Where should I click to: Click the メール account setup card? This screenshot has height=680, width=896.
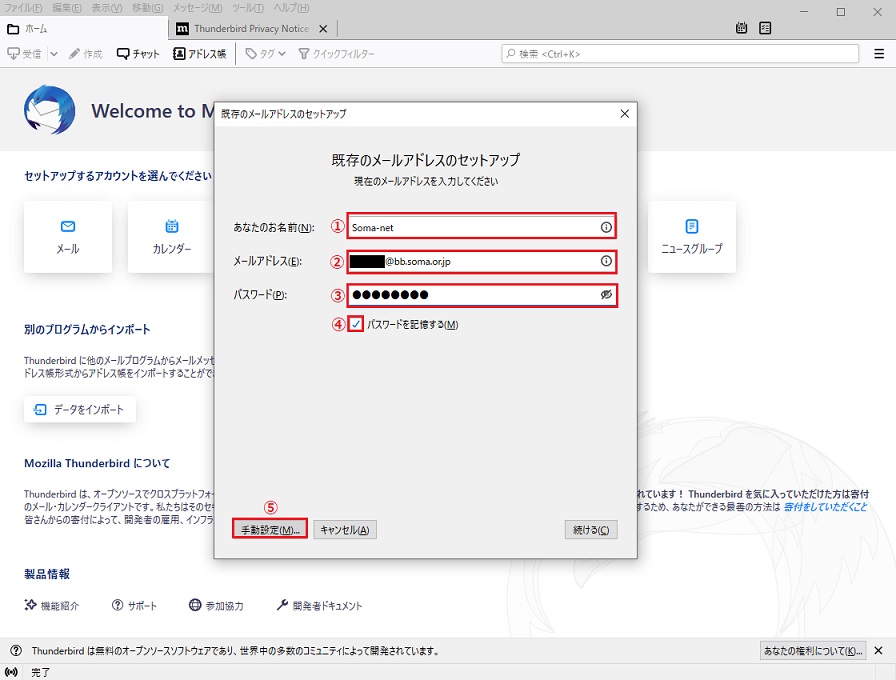point(68,237)
